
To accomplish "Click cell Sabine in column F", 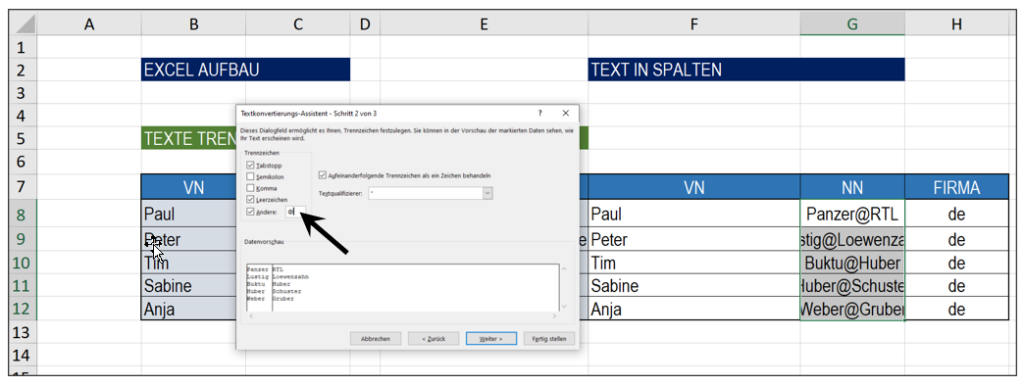I will click(694, 286).
